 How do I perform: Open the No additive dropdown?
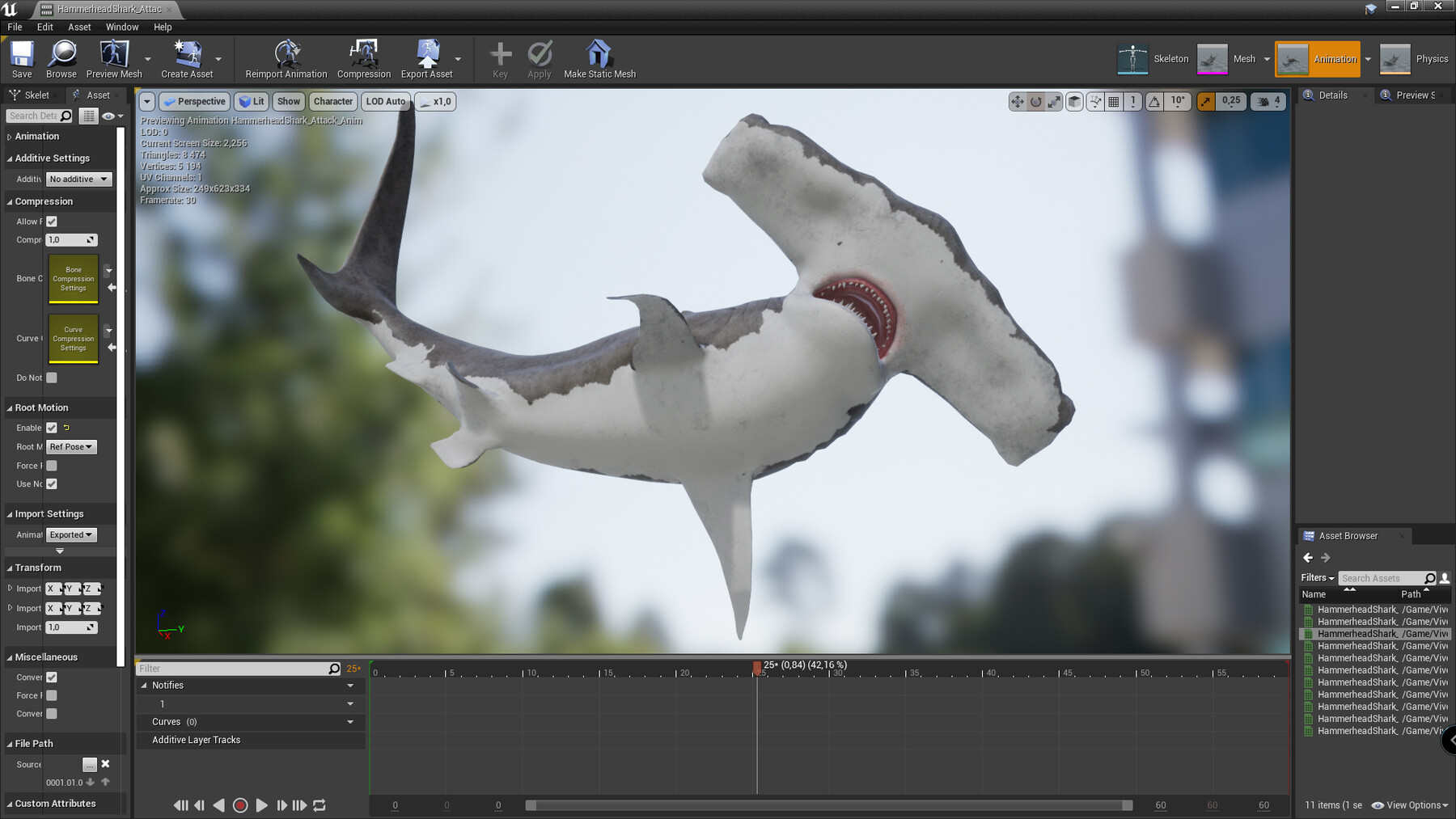78,179
